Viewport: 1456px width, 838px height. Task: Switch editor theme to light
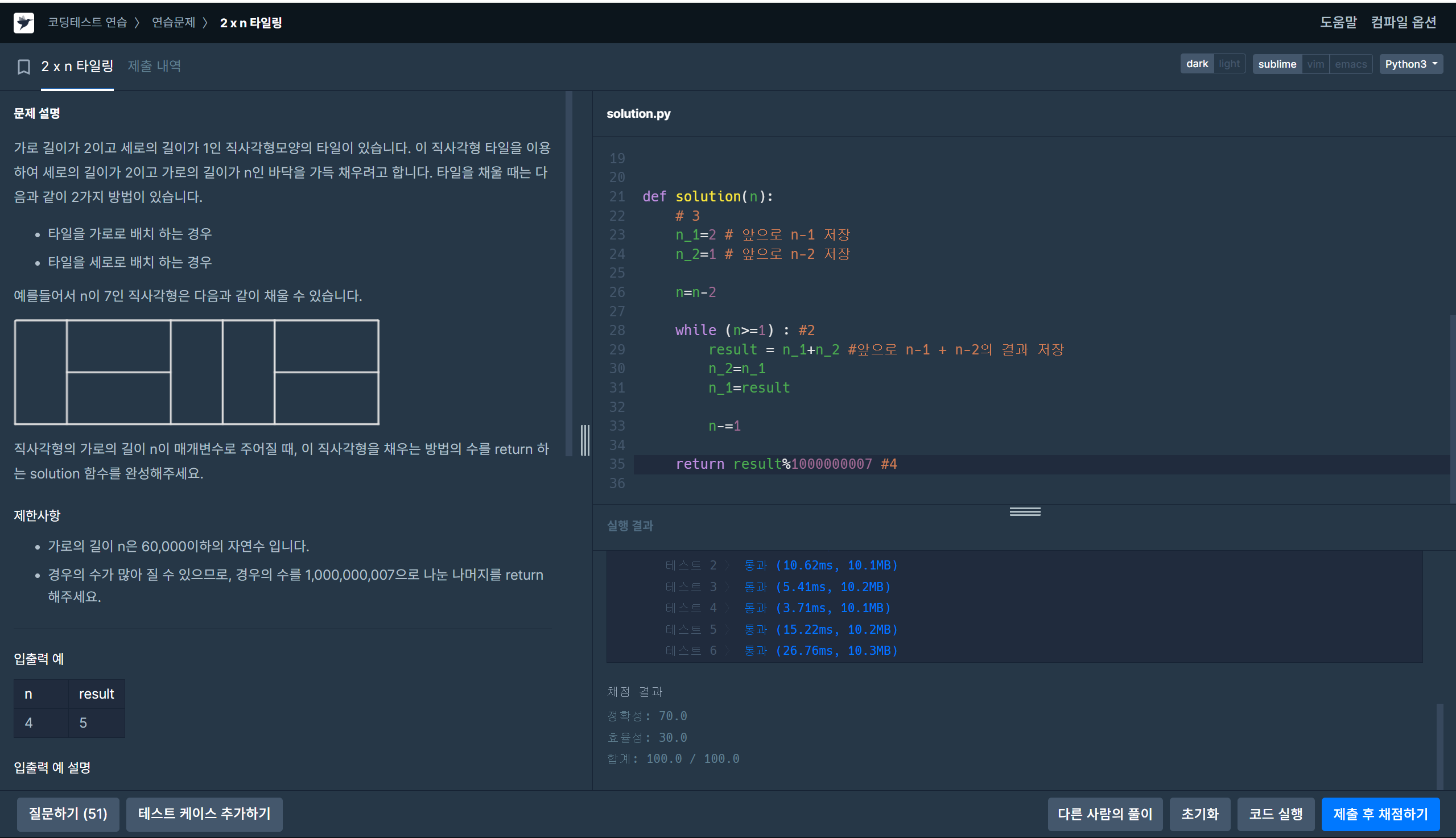point(1228,64)
